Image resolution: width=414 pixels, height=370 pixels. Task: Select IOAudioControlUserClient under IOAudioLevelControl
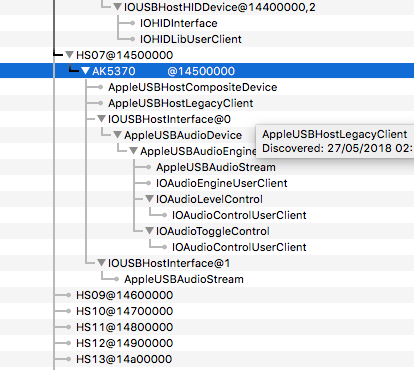(x=239, y=215)
